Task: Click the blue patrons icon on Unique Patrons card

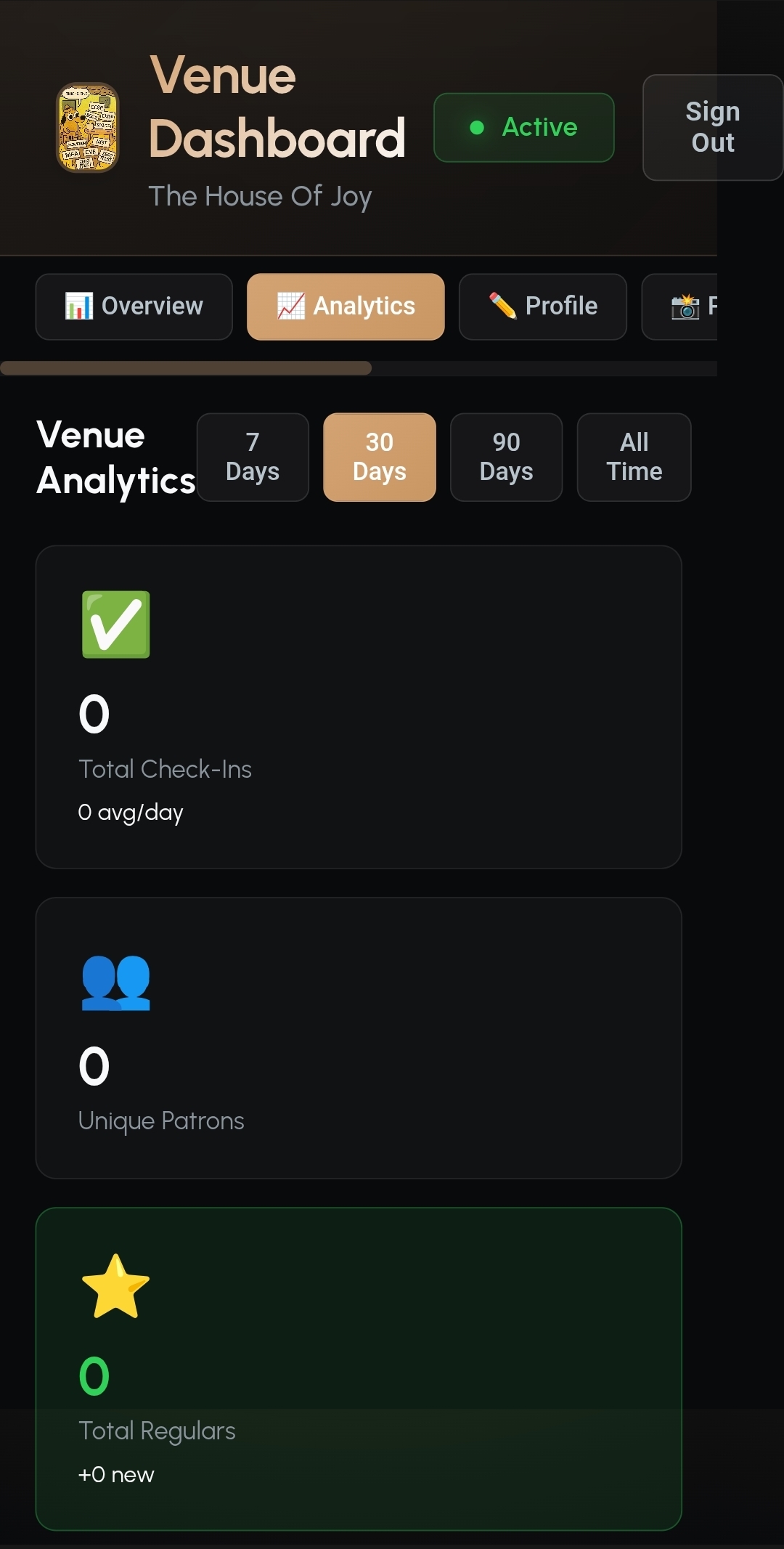Action: click(x=116, y=982)
